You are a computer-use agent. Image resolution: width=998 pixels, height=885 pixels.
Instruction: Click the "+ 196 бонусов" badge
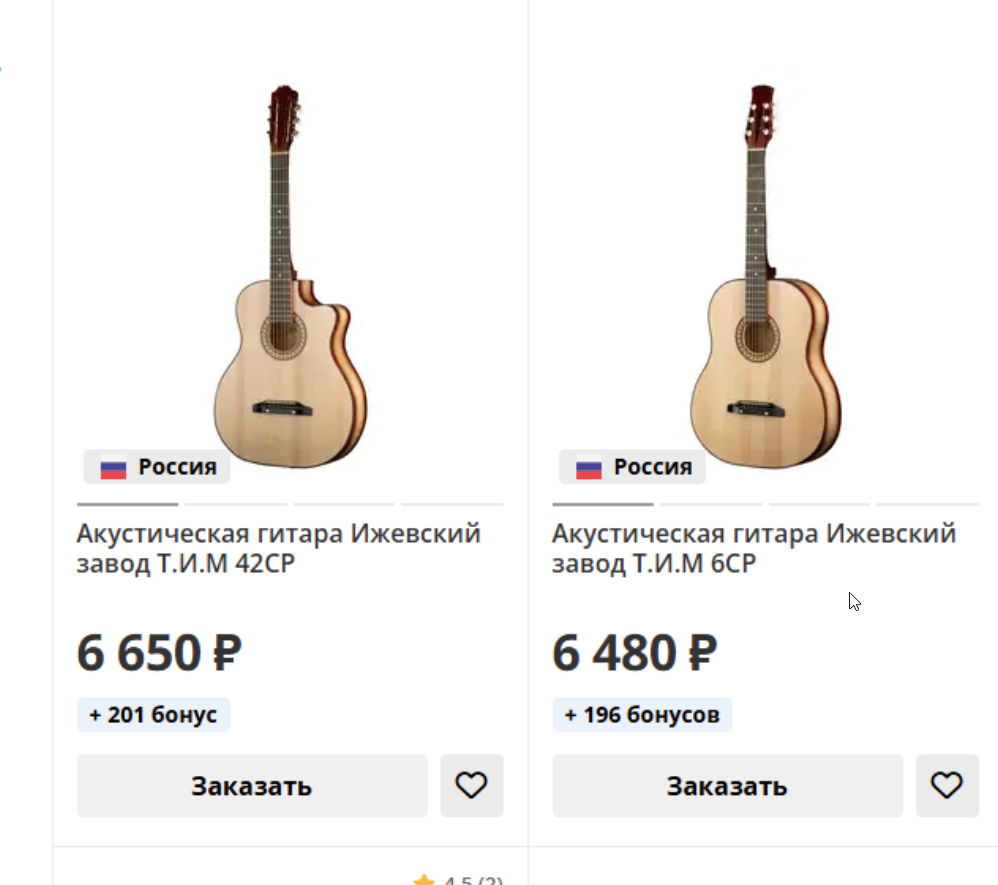pyautogui.click(x=641, y=715)
